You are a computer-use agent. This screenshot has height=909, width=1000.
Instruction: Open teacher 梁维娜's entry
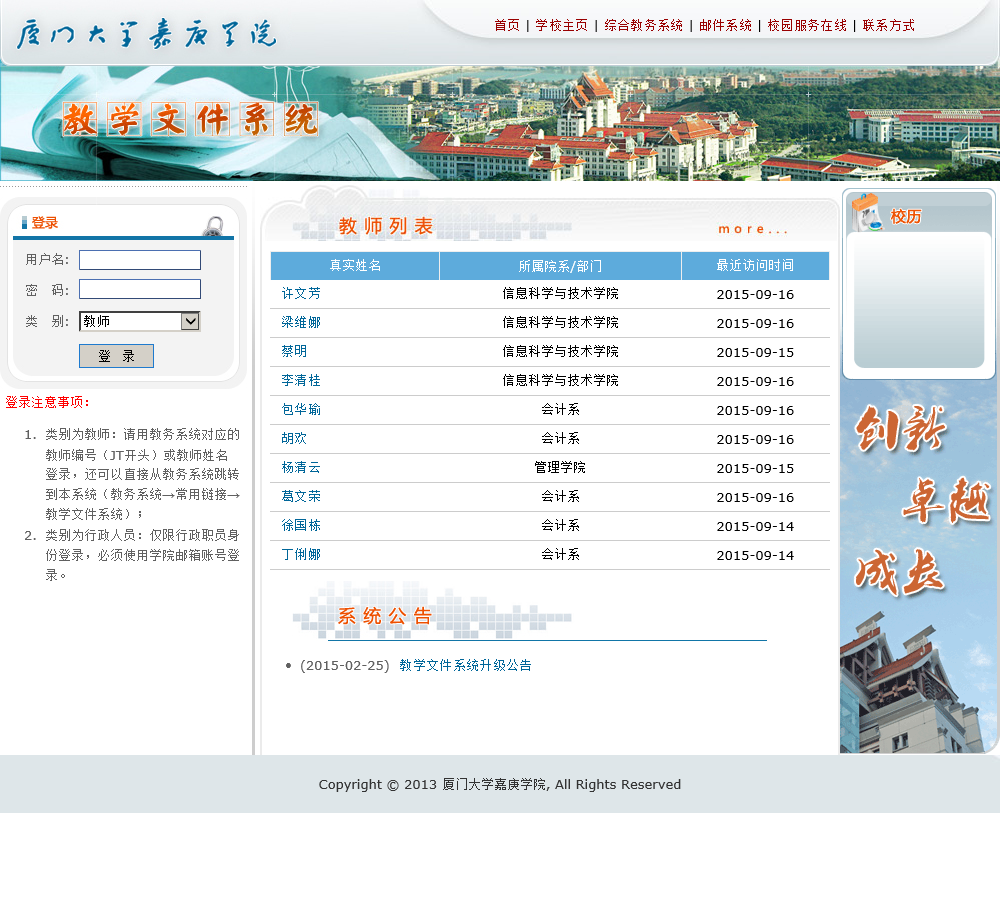[301, 323]
